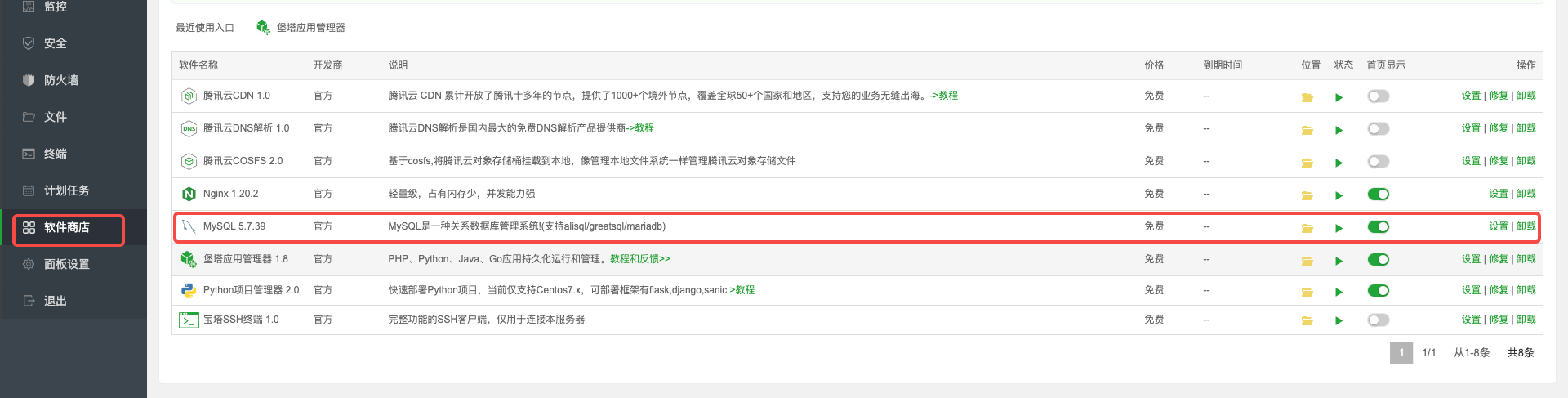Open folder location for 腾讯云COSFS 2.0
1568x398 pixels.
tap(1307, 163)
